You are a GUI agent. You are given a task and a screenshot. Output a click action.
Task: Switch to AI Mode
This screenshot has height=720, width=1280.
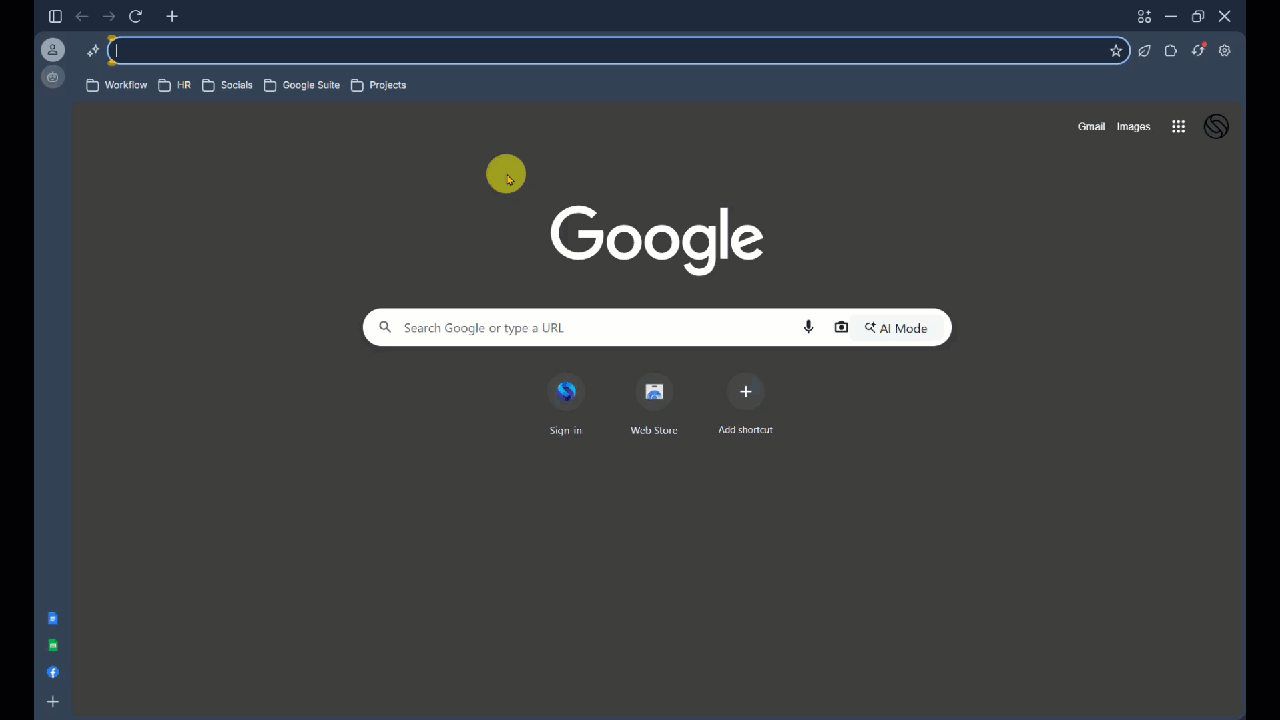[x=897, y=328]
